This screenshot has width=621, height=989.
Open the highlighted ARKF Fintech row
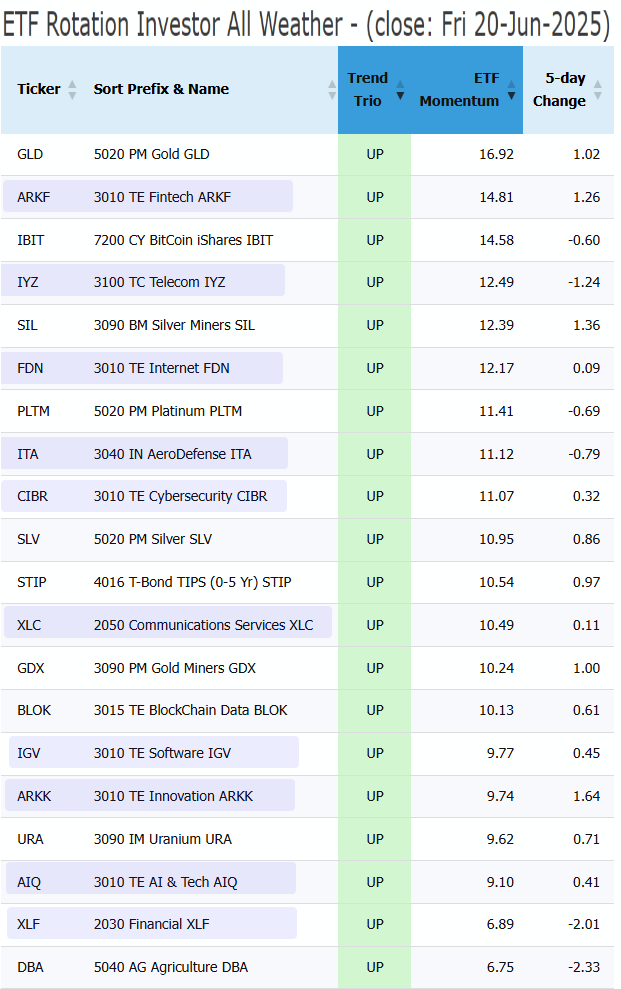(x=148, y=197)
